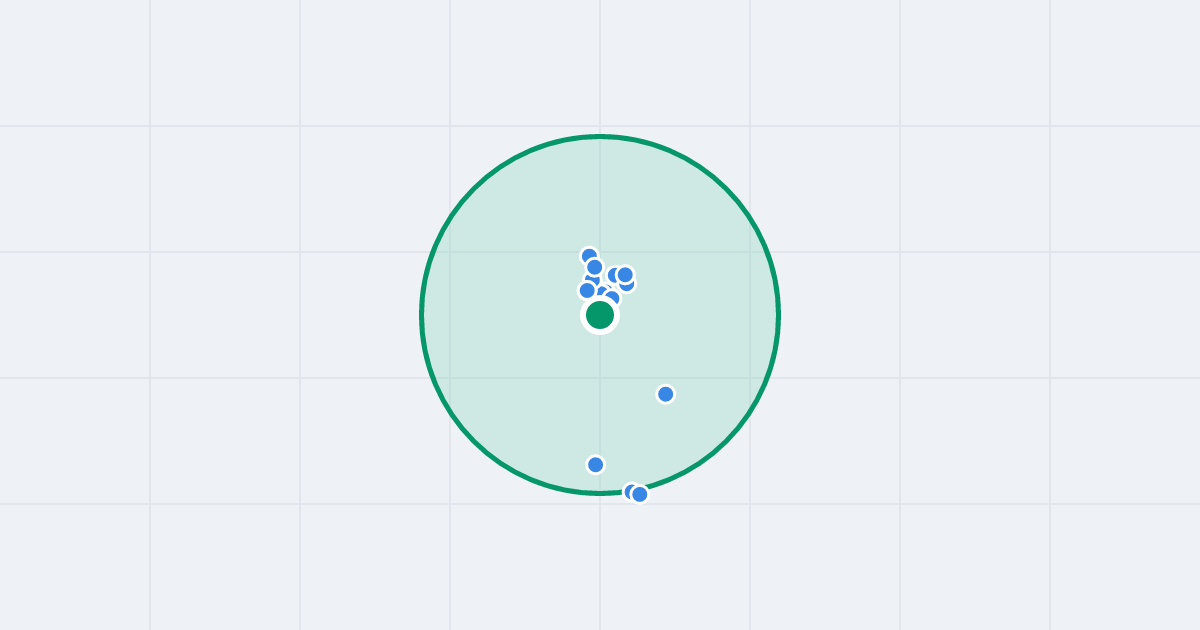
Task: Select the frontmost blue dot on the circle's bottom edge
Action: (x=640, y=494)
